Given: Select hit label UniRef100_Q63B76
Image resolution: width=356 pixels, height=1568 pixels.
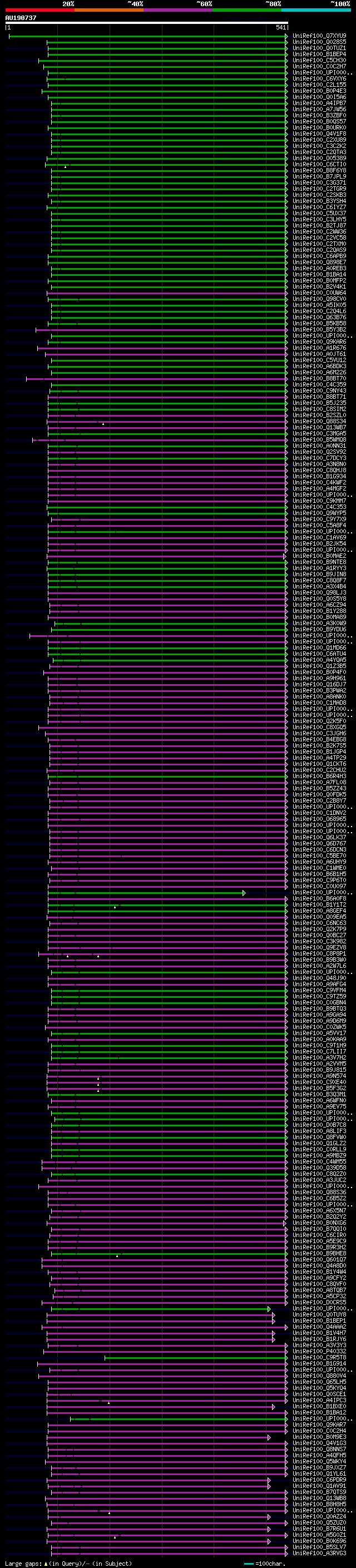Looking at the screenshot, I should coord(319,317).
